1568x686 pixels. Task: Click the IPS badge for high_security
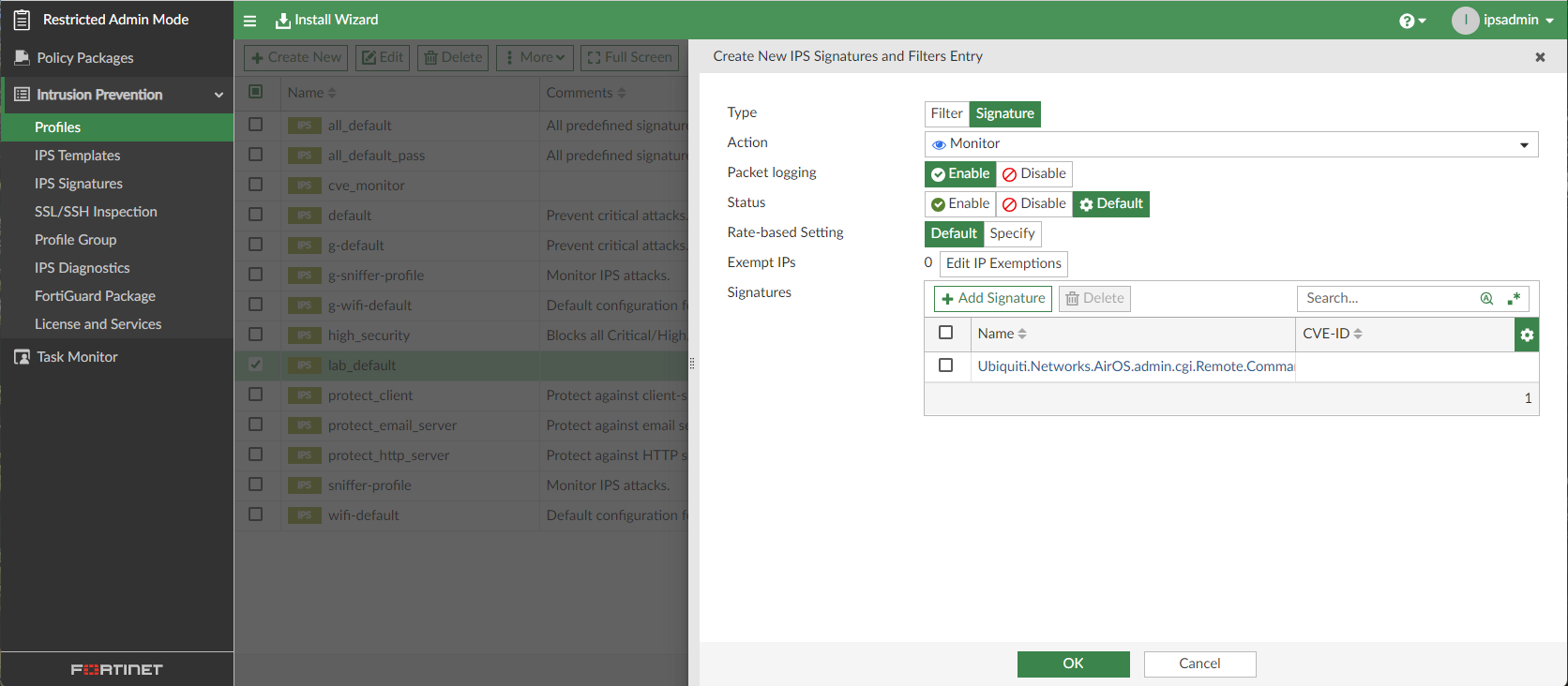(304, 336)
